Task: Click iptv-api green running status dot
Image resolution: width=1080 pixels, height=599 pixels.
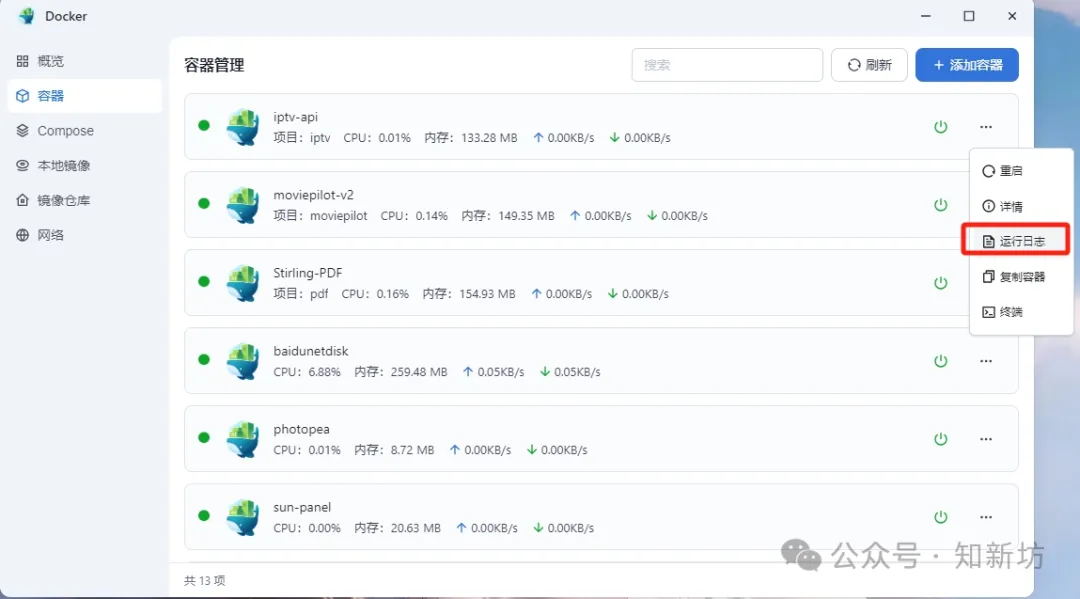Action: click(x=204, y=125)
